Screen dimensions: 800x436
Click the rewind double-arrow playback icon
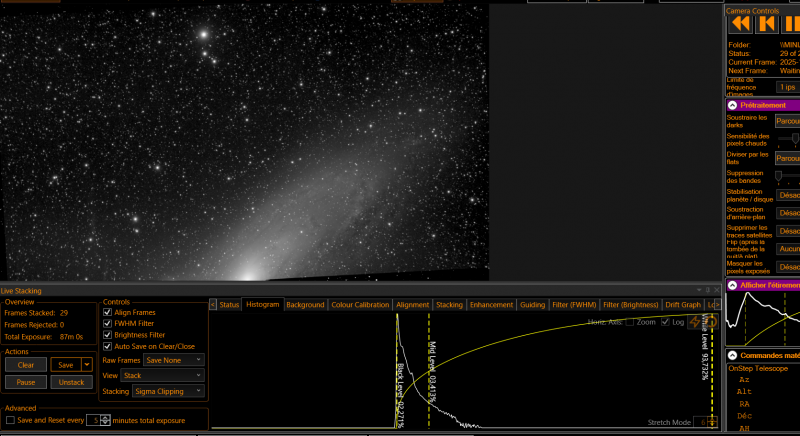pyautogui.click(x=740, y=24)
